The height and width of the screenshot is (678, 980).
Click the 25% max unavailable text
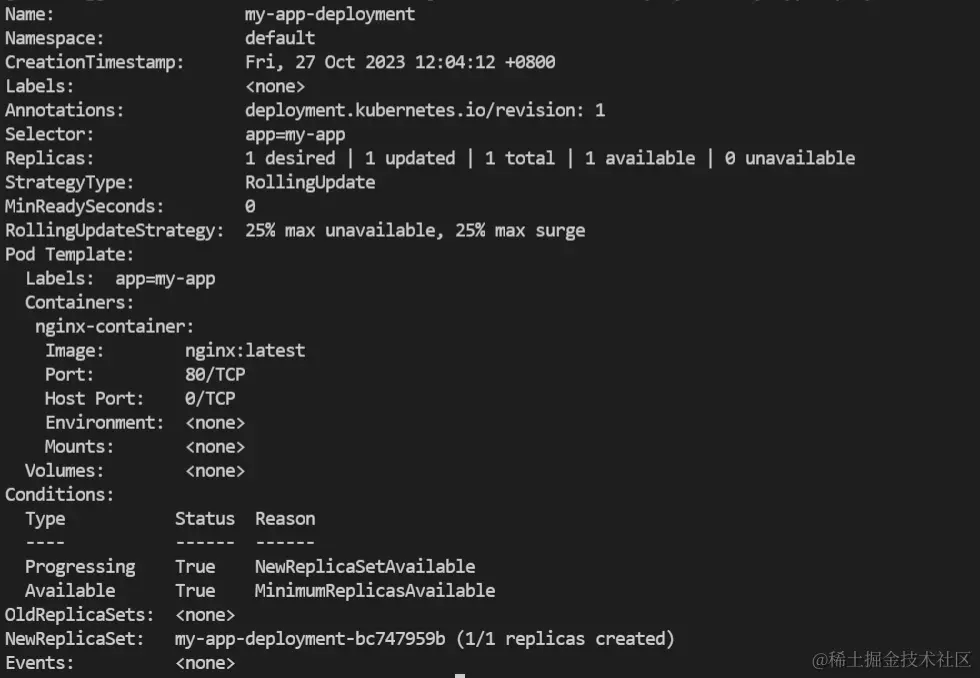(x=340, y=231)
